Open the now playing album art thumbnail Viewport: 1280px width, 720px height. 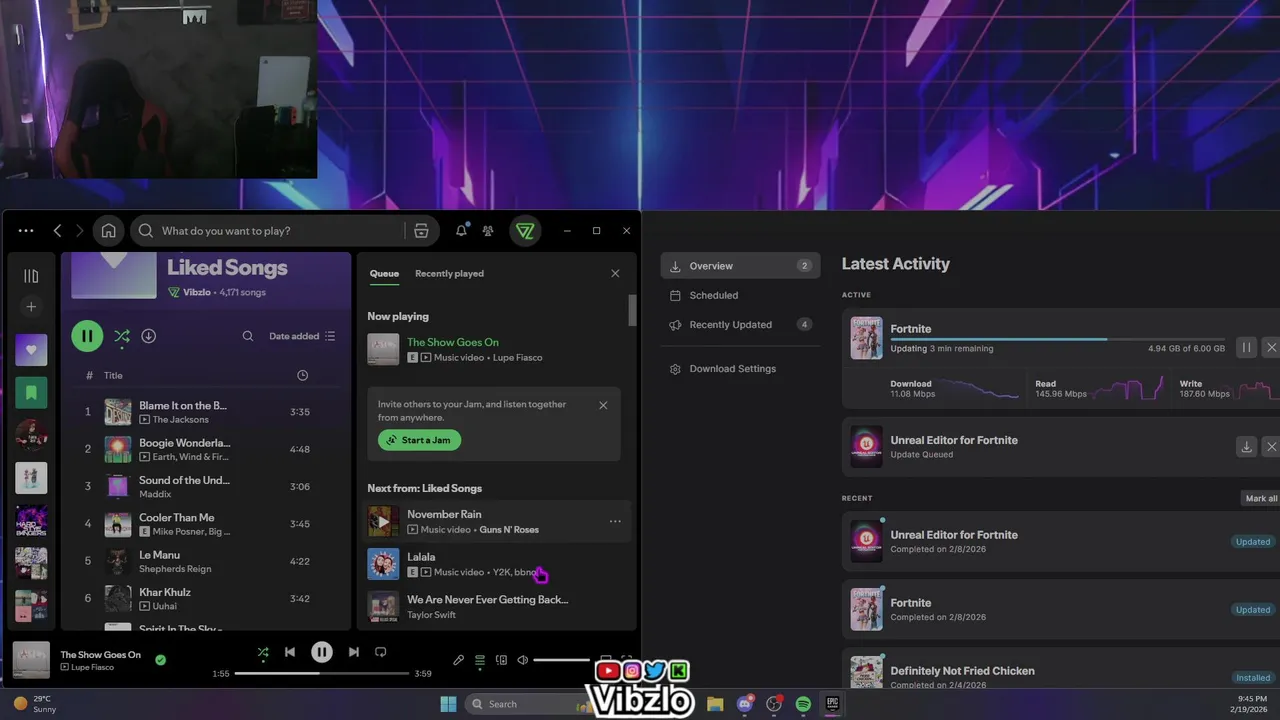click(x=31, y=660)
